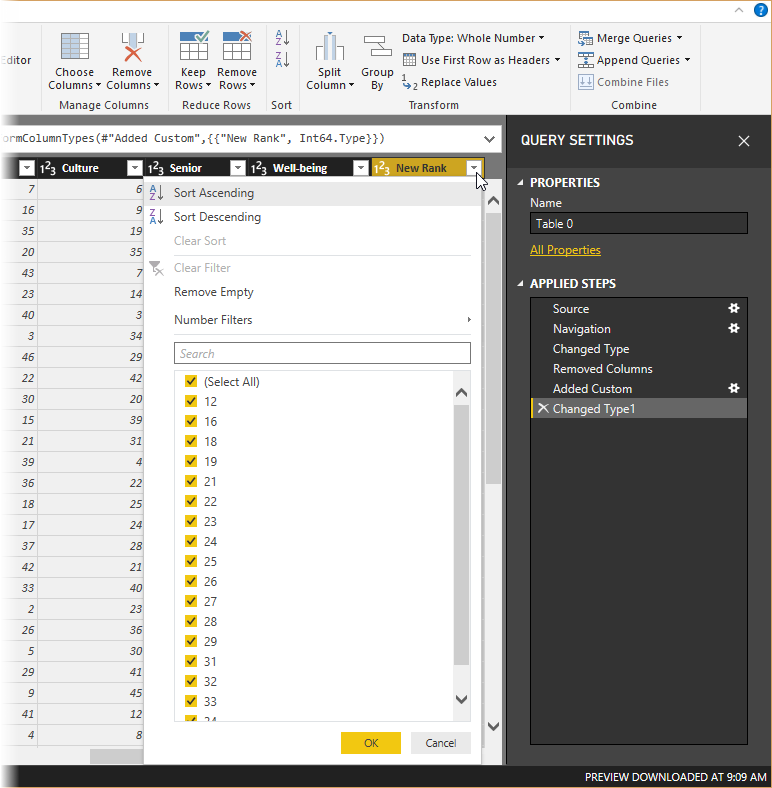Delete the Changed Type1 applied step
This screenshot has width=772, height=788.
542,409
